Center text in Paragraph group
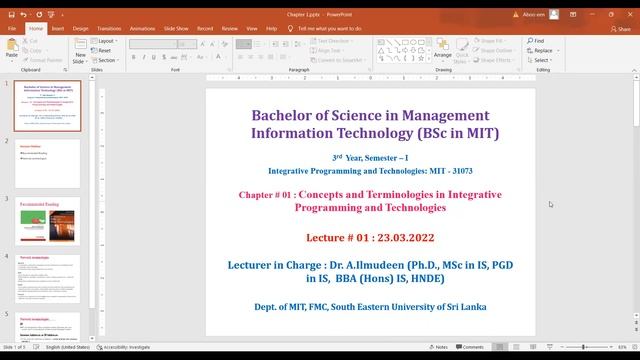The image size is (640, 360). click(251, 57)
